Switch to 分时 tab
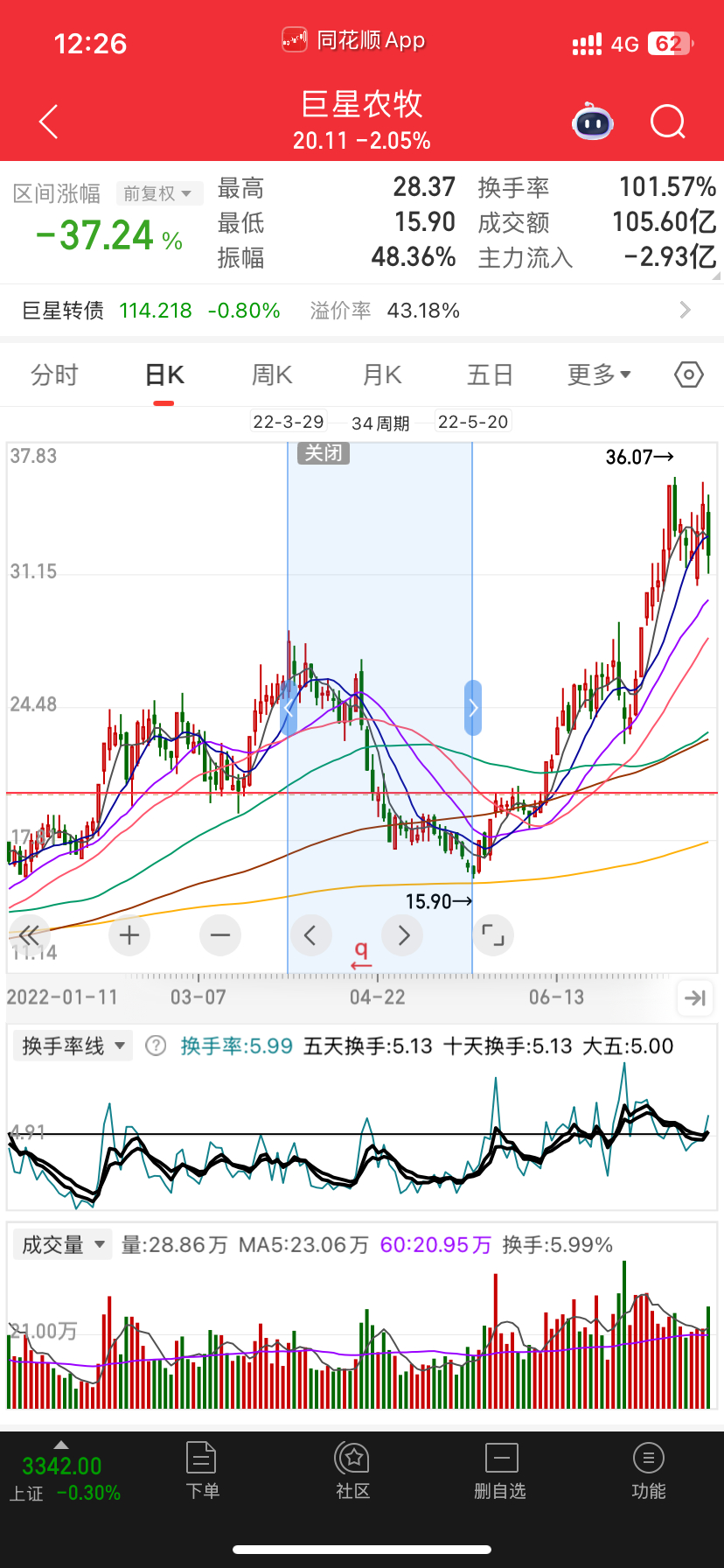Viewport: 724px width, 1568px height. [54, 375]
